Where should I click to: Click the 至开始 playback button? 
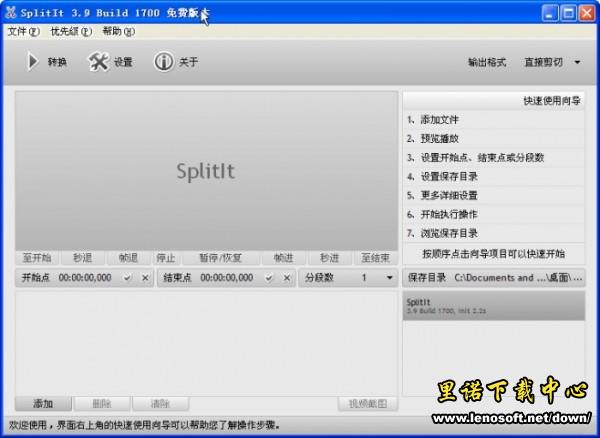pos(37,258)
